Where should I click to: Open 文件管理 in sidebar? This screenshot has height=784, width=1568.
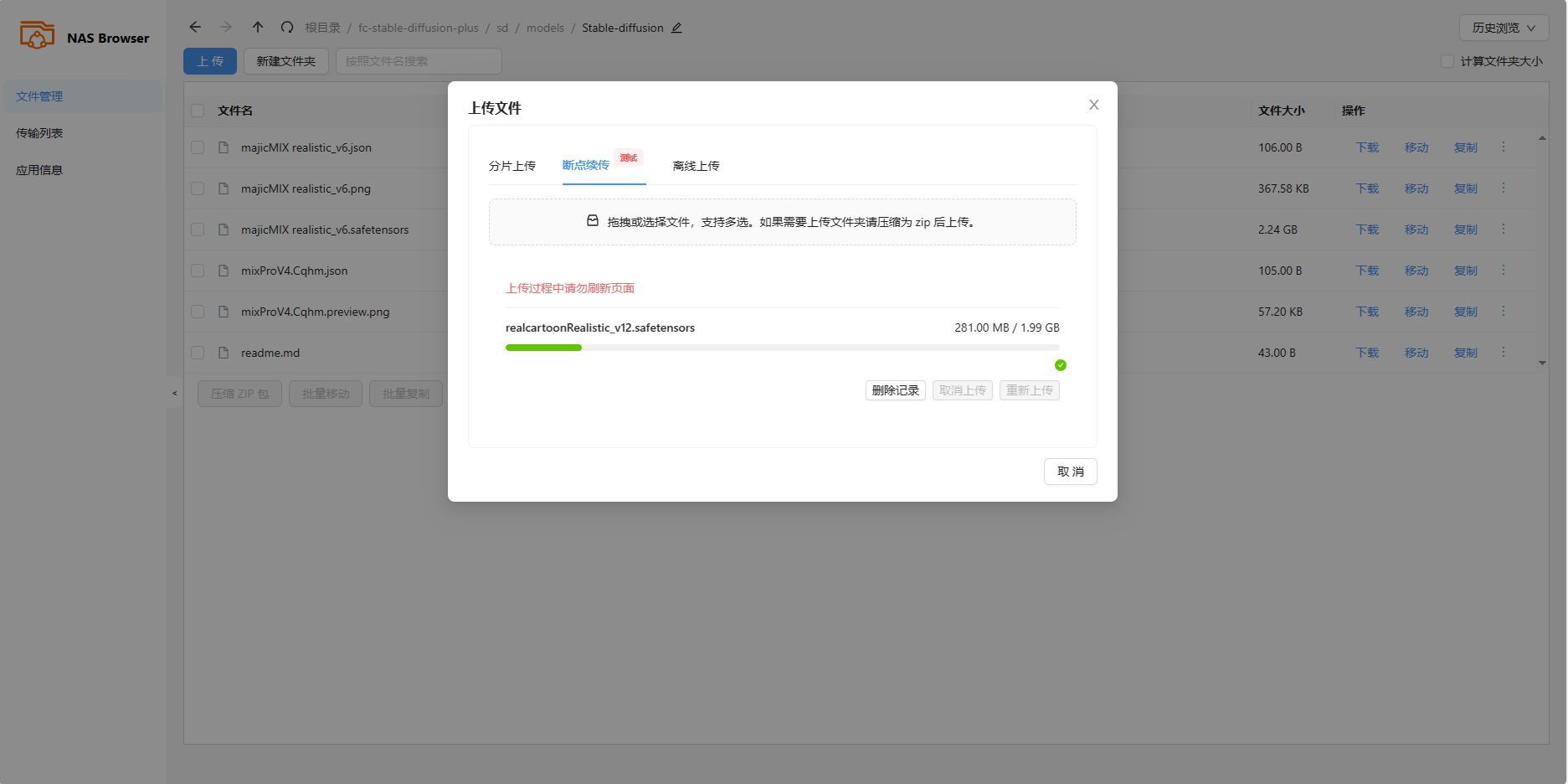pos(82,96)
